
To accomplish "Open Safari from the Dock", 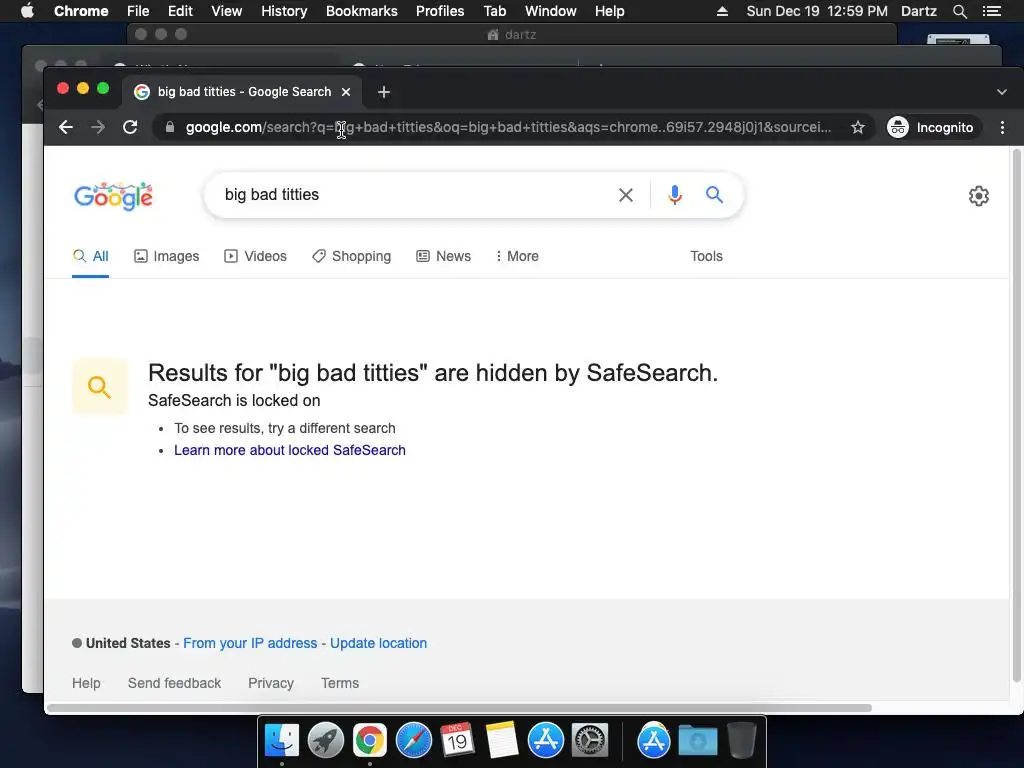I will (414, 741).
